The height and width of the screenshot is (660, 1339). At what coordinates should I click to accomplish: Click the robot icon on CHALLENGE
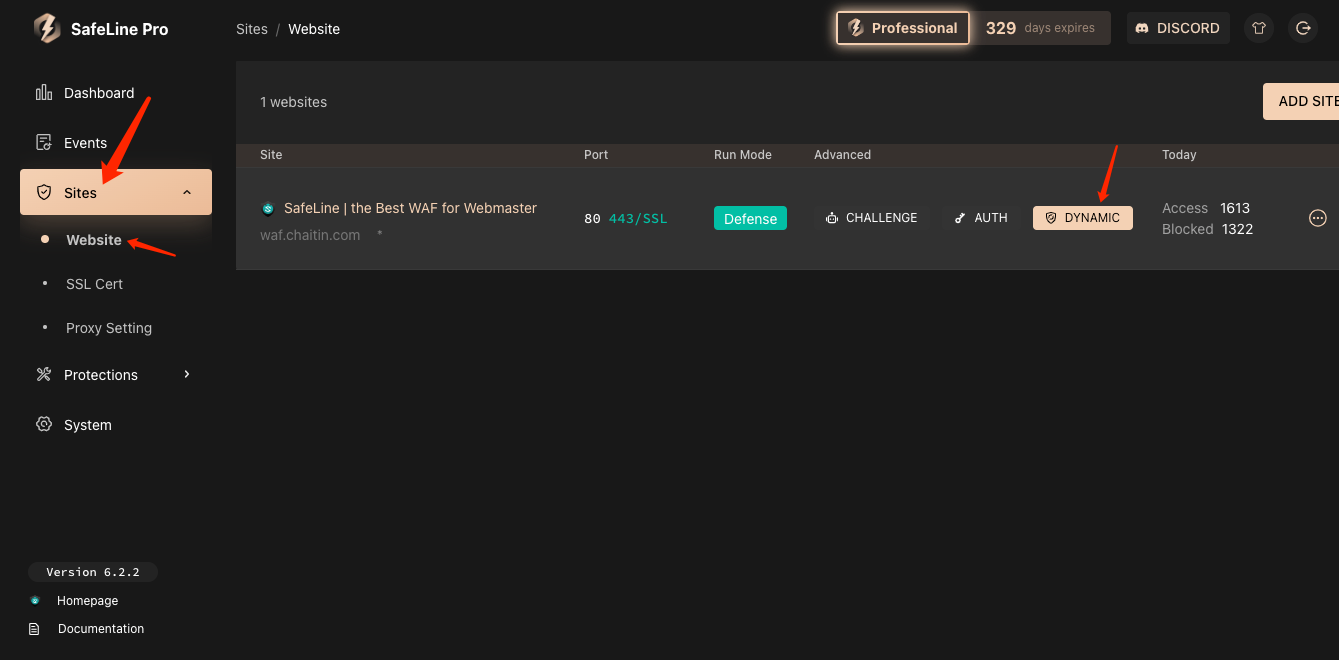(832, 218)
